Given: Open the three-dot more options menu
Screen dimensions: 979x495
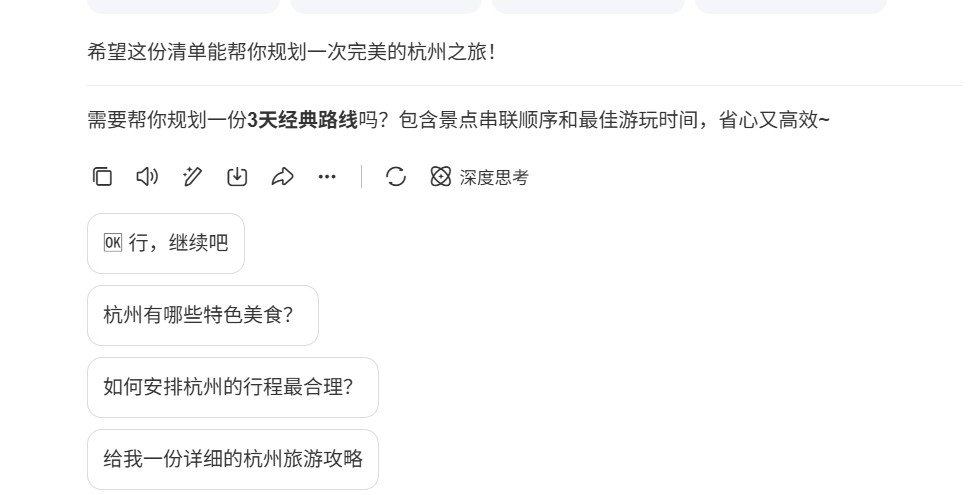Looking at the screenshot, I should click(327, 177).
